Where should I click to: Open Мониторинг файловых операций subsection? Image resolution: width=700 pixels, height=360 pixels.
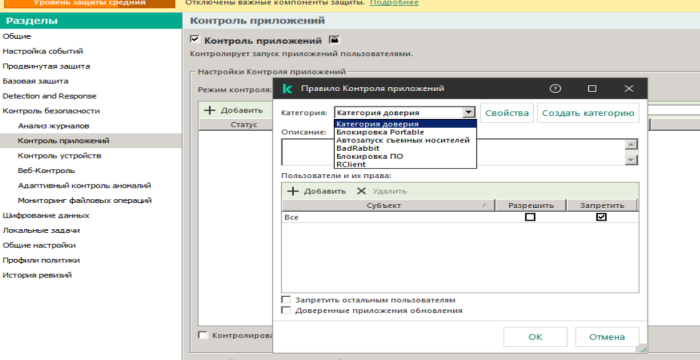tap(85, 201)
